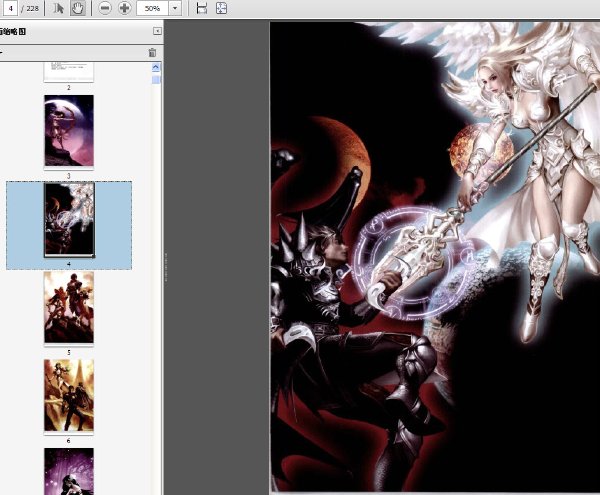Click the document page artwork
This screenshot has width=600, height=495.
435,256
